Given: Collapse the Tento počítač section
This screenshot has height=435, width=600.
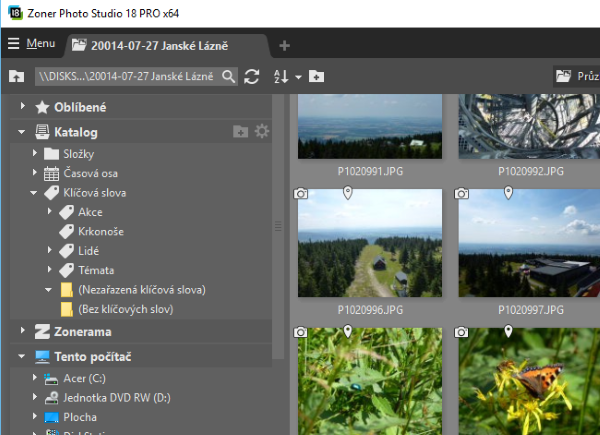Looking at the screenshot, I should tap(21, 357).
